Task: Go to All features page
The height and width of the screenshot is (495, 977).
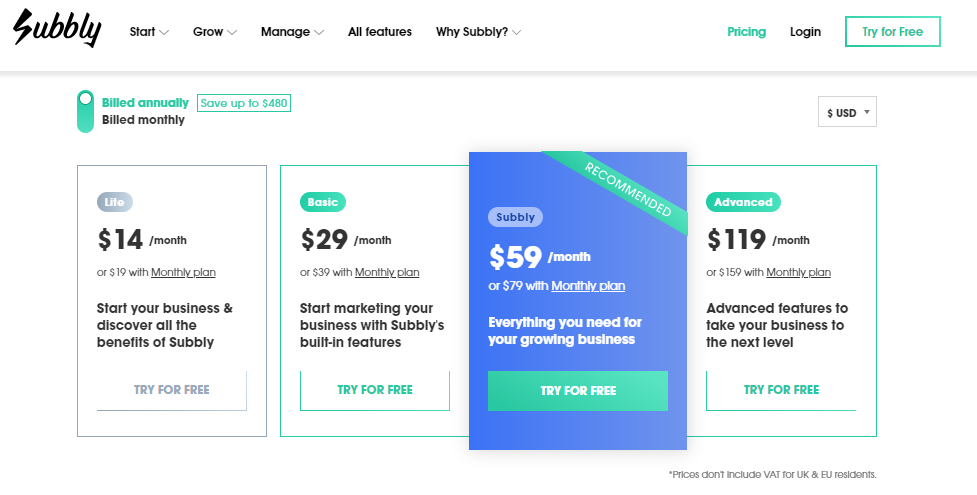Action: coord(380,32)
